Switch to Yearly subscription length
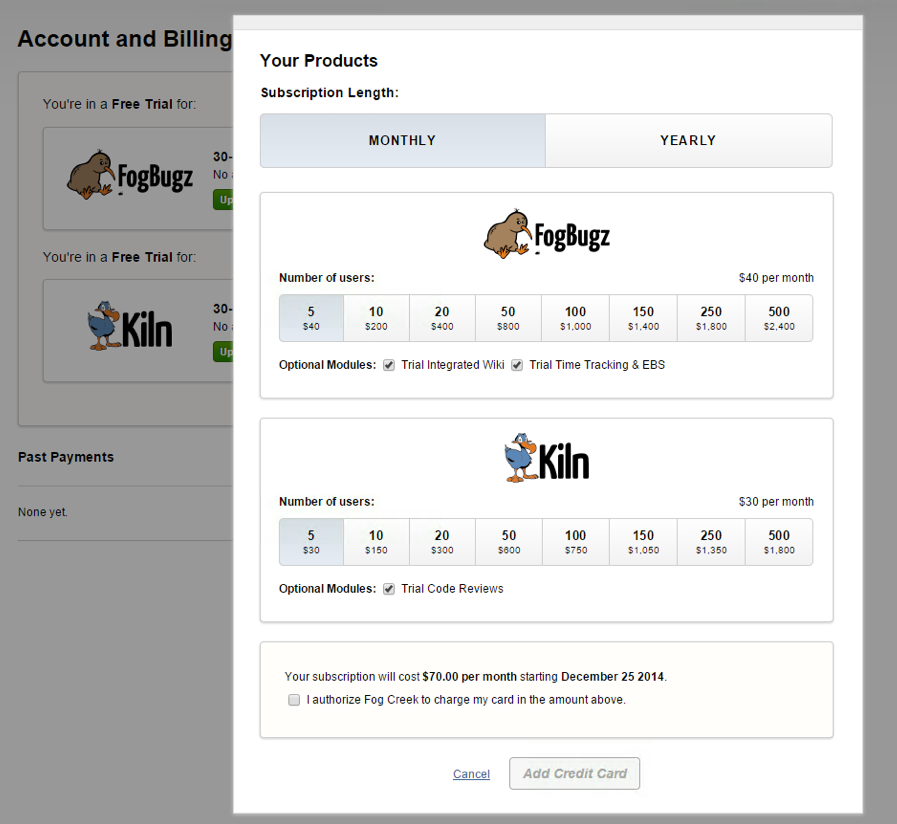897x824 pixels. pos(689,140)
